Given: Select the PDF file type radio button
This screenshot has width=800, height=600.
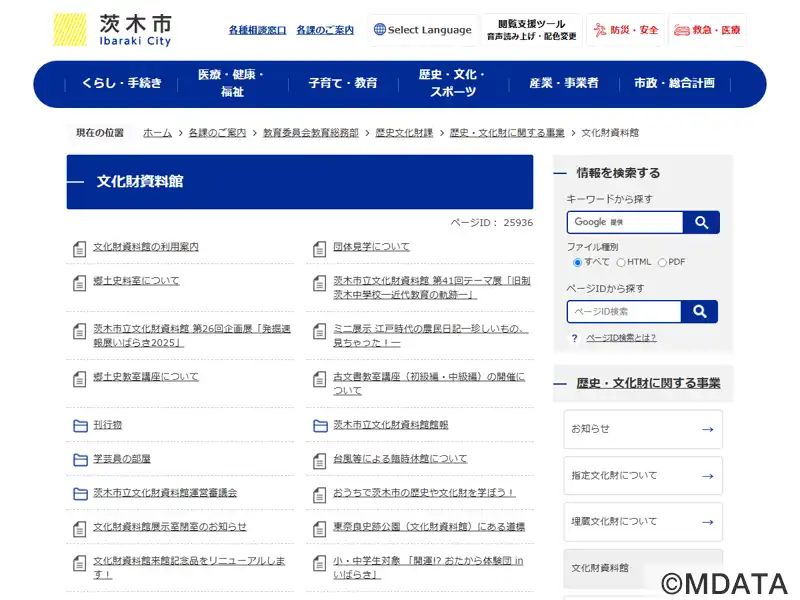Looking at the screenshot, I should (x=662, y=262).
